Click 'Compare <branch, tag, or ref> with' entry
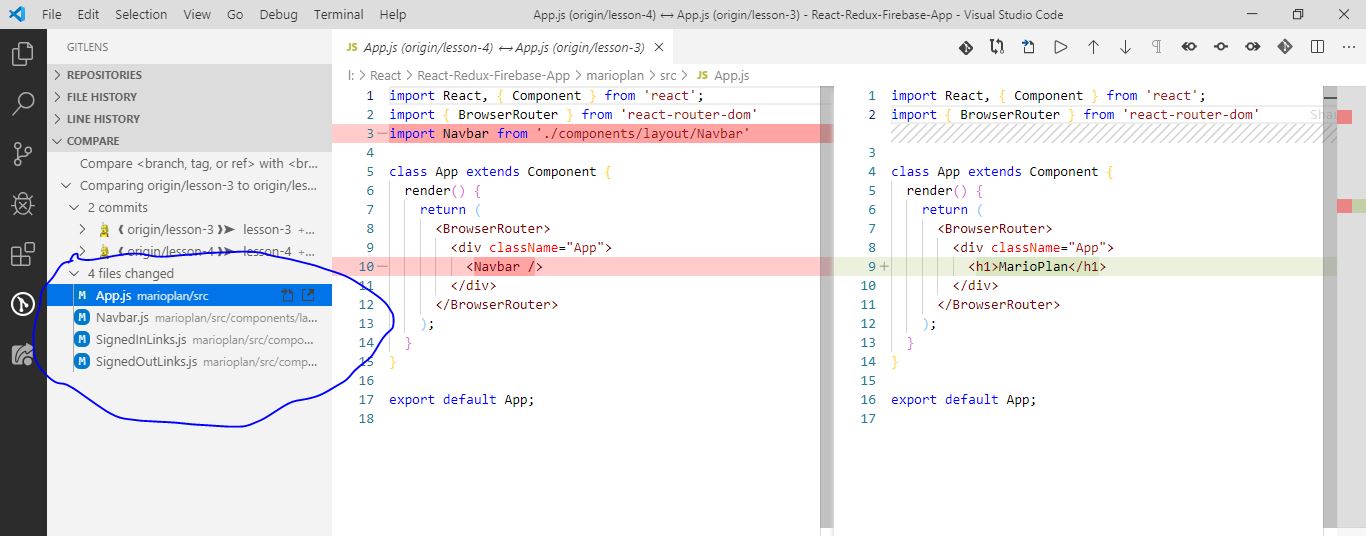Screen dimensions: 1366x536 (198, 163)
